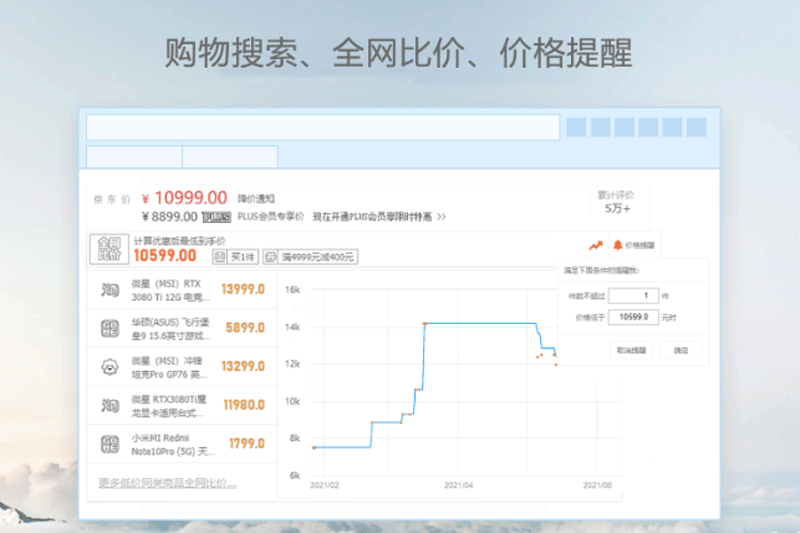Click Gome icon beside ASUS 飞行堡垒9 listing

coord(110,328)
